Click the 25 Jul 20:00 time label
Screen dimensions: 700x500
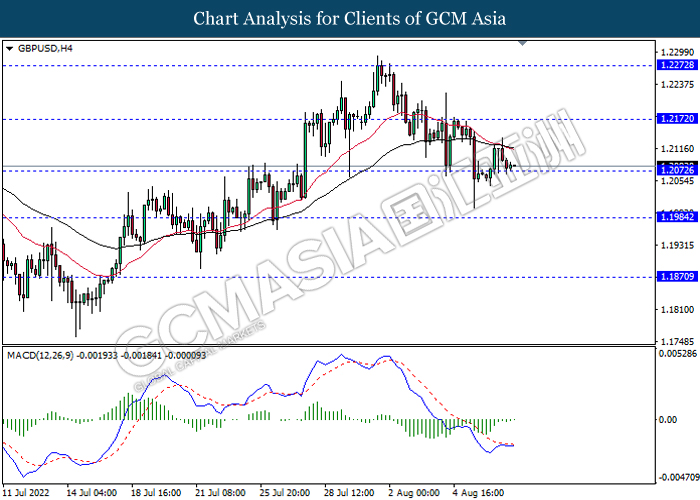click(x=284, y=493)
